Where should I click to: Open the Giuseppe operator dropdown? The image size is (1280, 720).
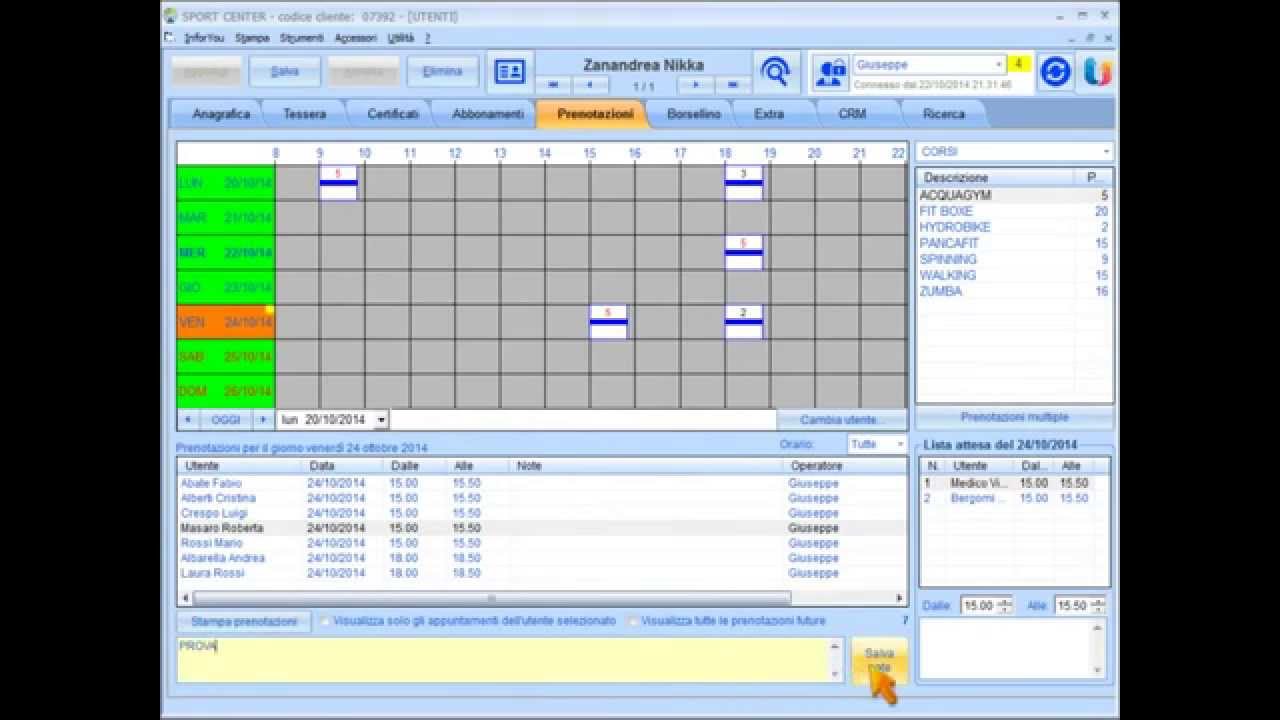coord(998,64)
